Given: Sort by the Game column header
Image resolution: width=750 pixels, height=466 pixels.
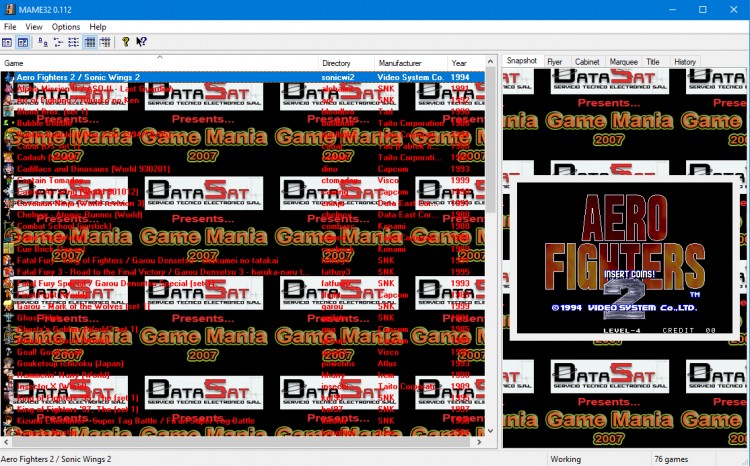Looking at the screenshot, I should click(159, 63).
